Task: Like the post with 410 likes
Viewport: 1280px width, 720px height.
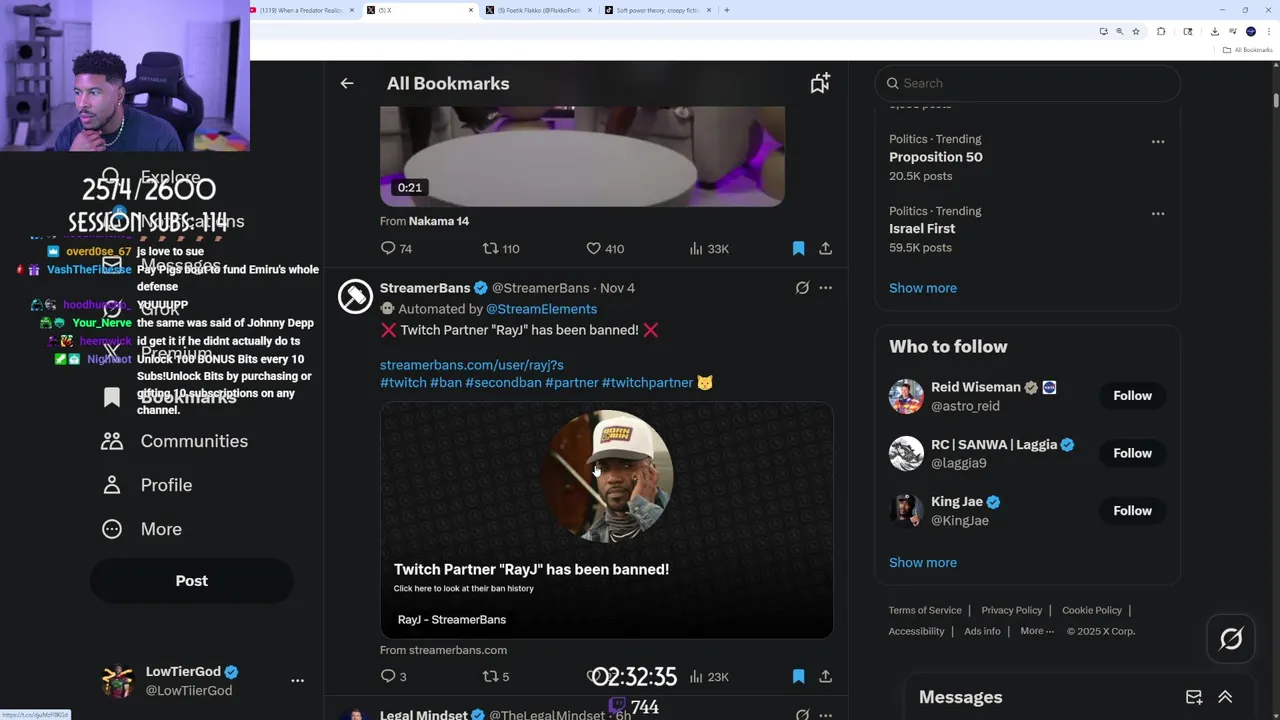Action: coord(605,248)
